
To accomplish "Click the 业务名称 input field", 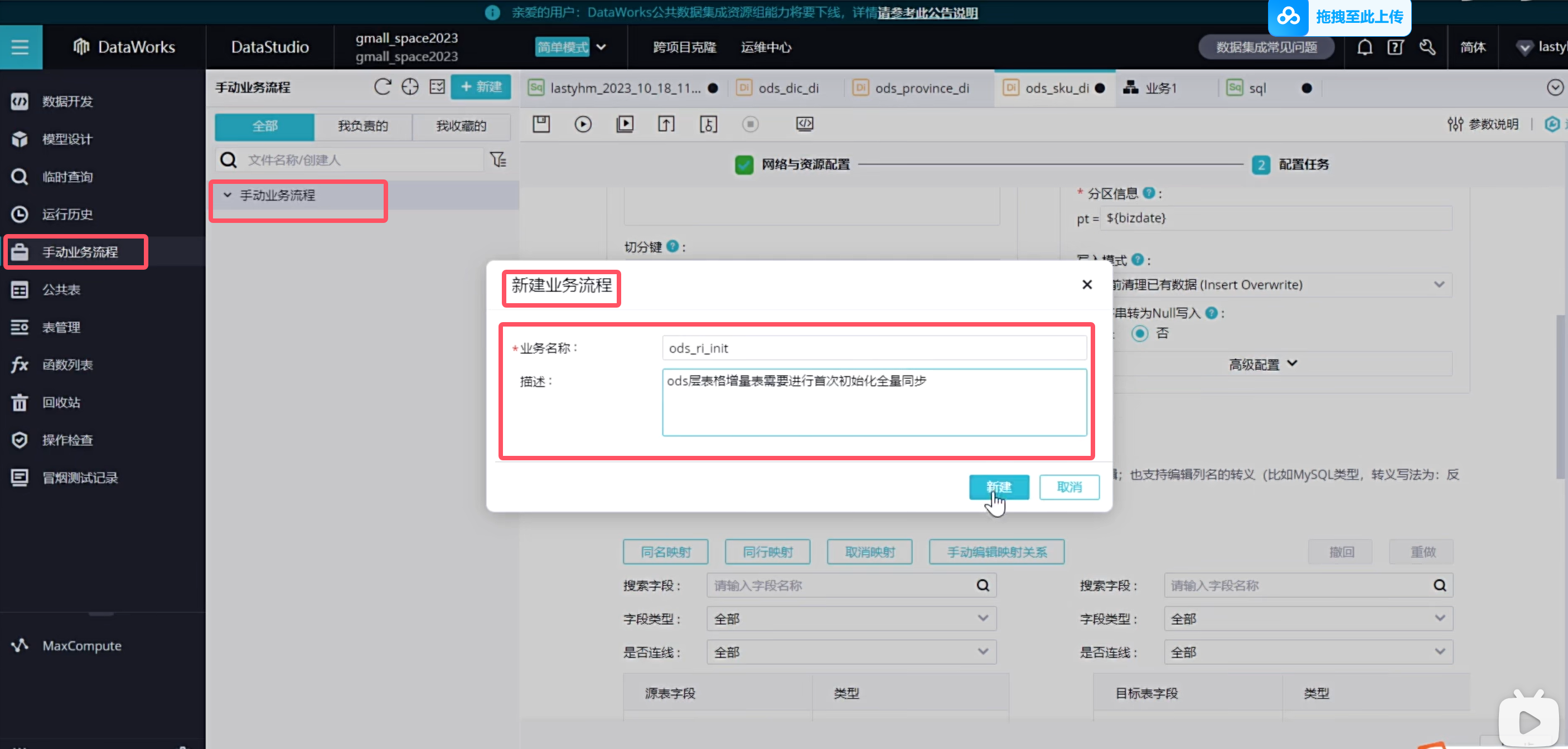I will coord(873,348).
